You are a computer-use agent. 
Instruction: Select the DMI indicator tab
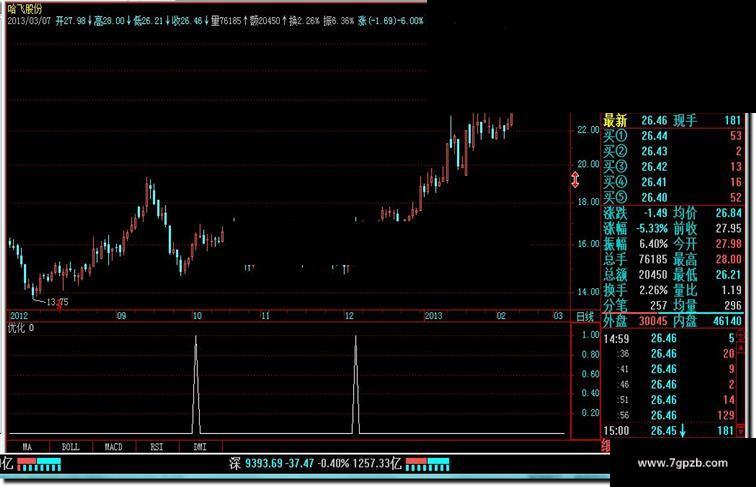[x=200, y=447]
